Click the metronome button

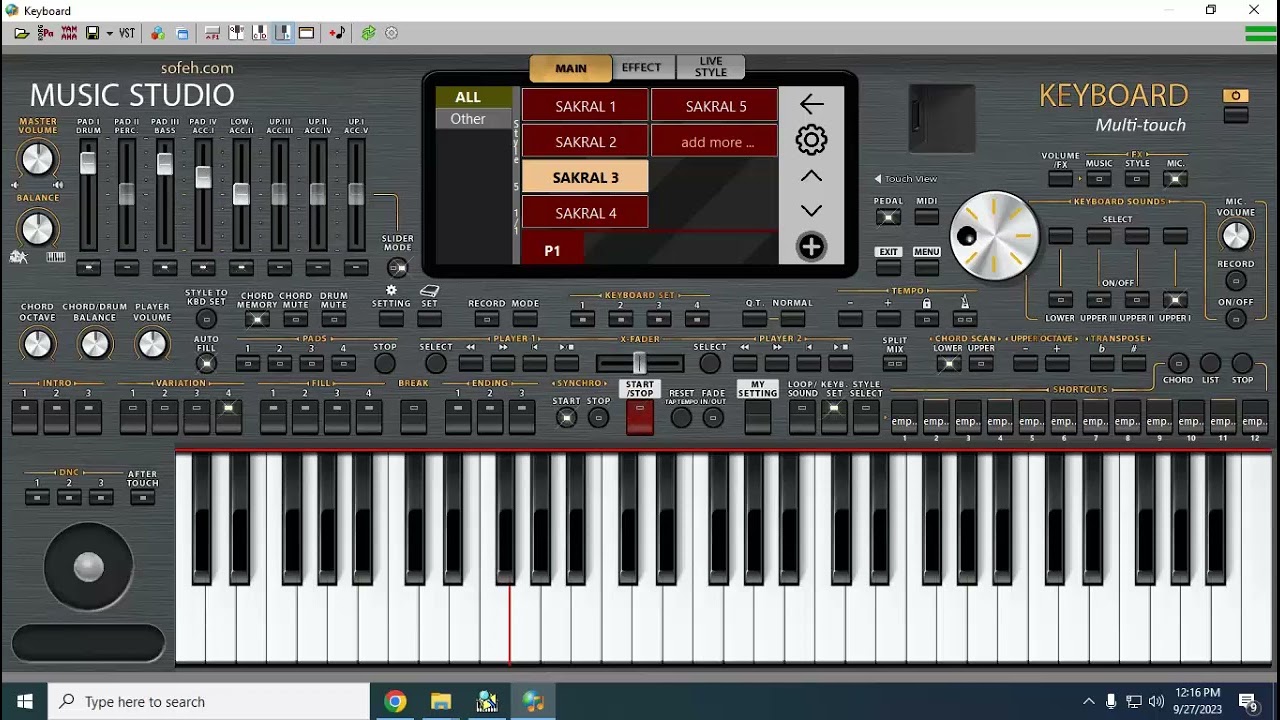pos(964,320)
